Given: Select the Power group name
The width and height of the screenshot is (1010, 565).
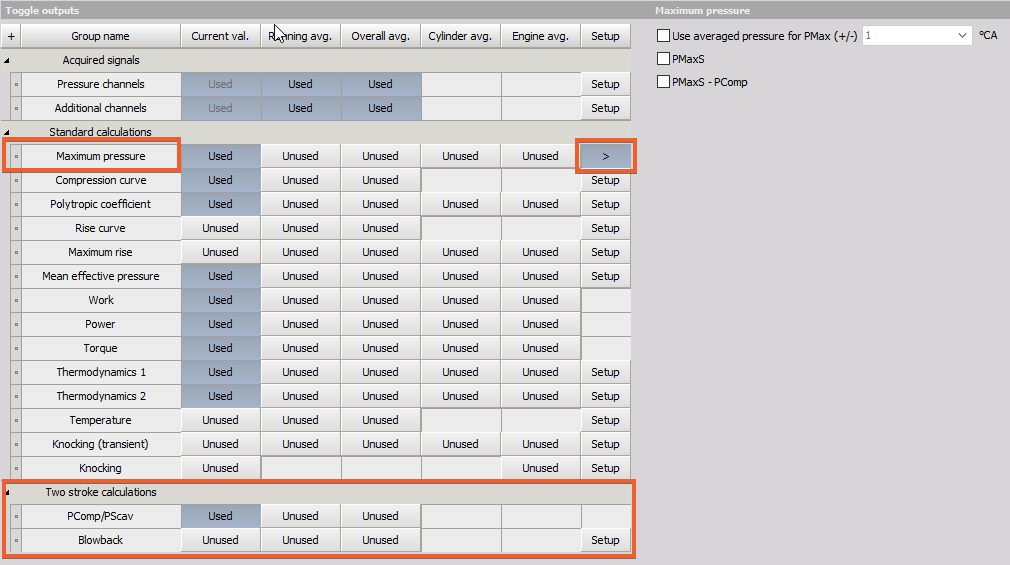Looking at the screenshot, I should (x=100, y=324).
